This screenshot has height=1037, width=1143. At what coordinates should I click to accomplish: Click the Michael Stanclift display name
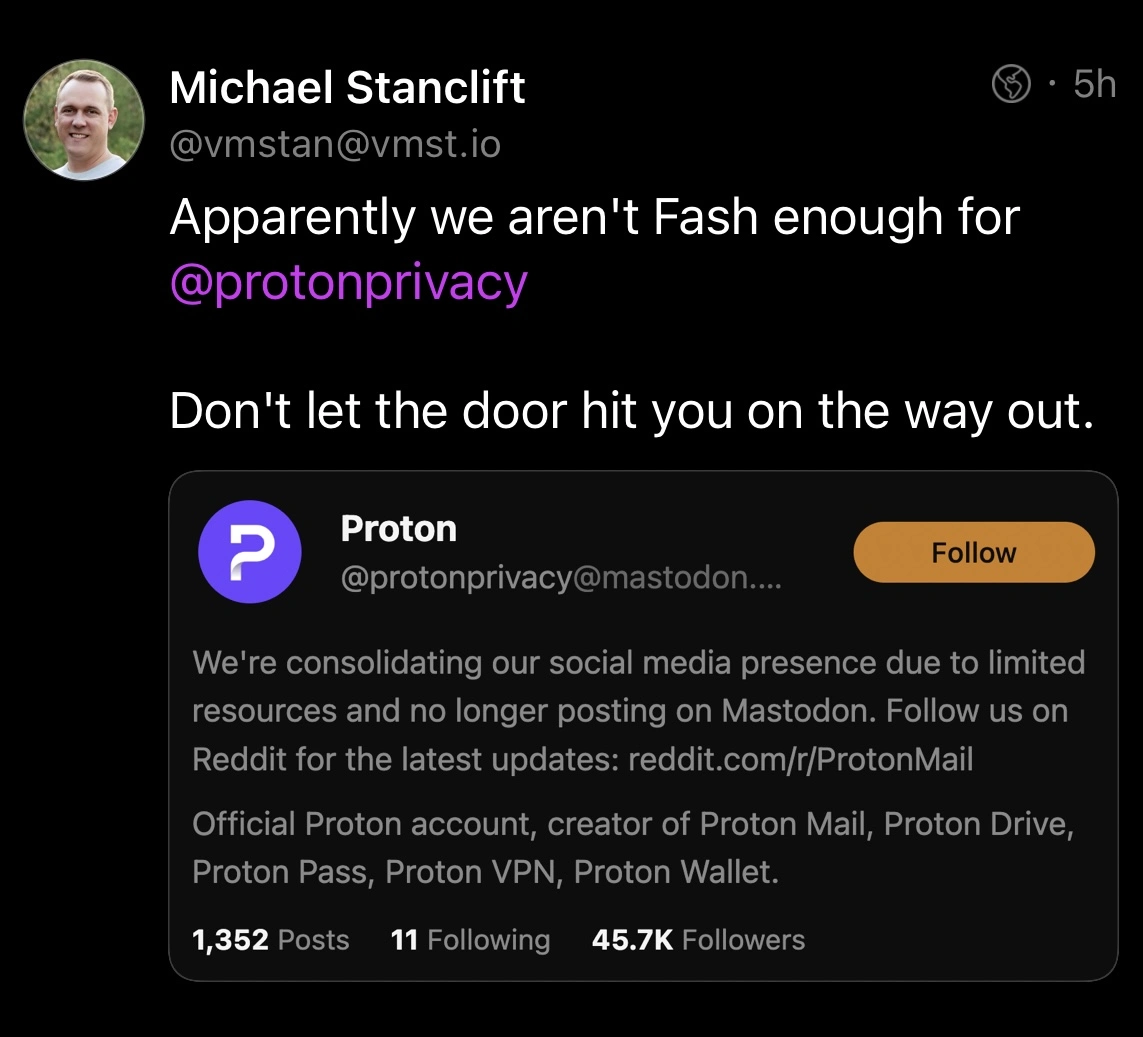[347, 88]
